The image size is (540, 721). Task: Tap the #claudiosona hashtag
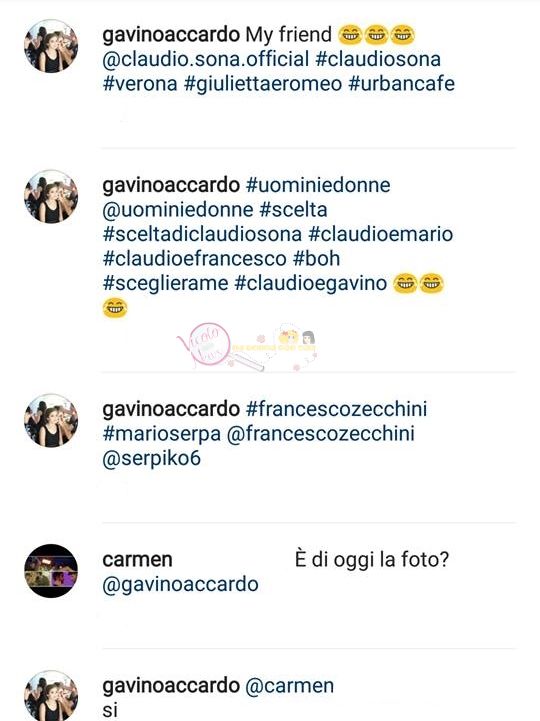tap(379, 59)
